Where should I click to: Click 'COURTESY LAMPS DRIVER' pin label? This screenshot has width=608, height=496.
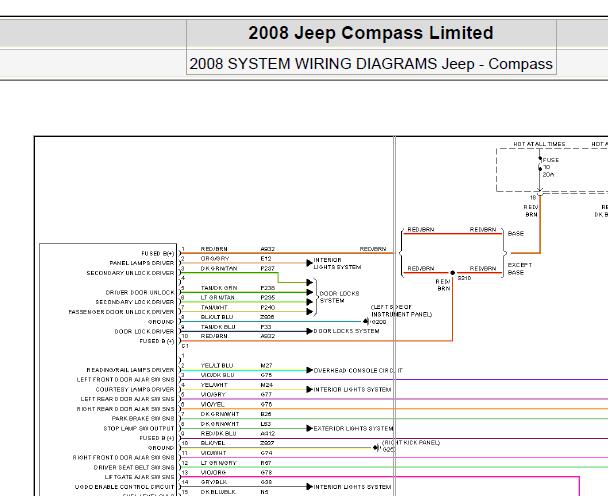135,389
